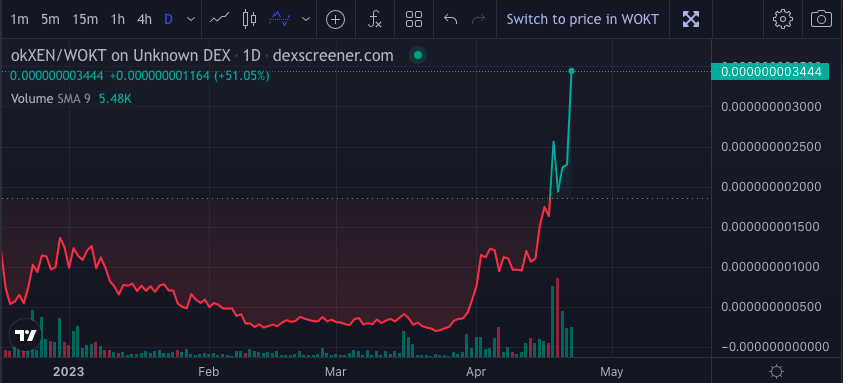Click the Volume SMA 9 indicator label
The height and width of the screenshot is (383, 843).
51,99
